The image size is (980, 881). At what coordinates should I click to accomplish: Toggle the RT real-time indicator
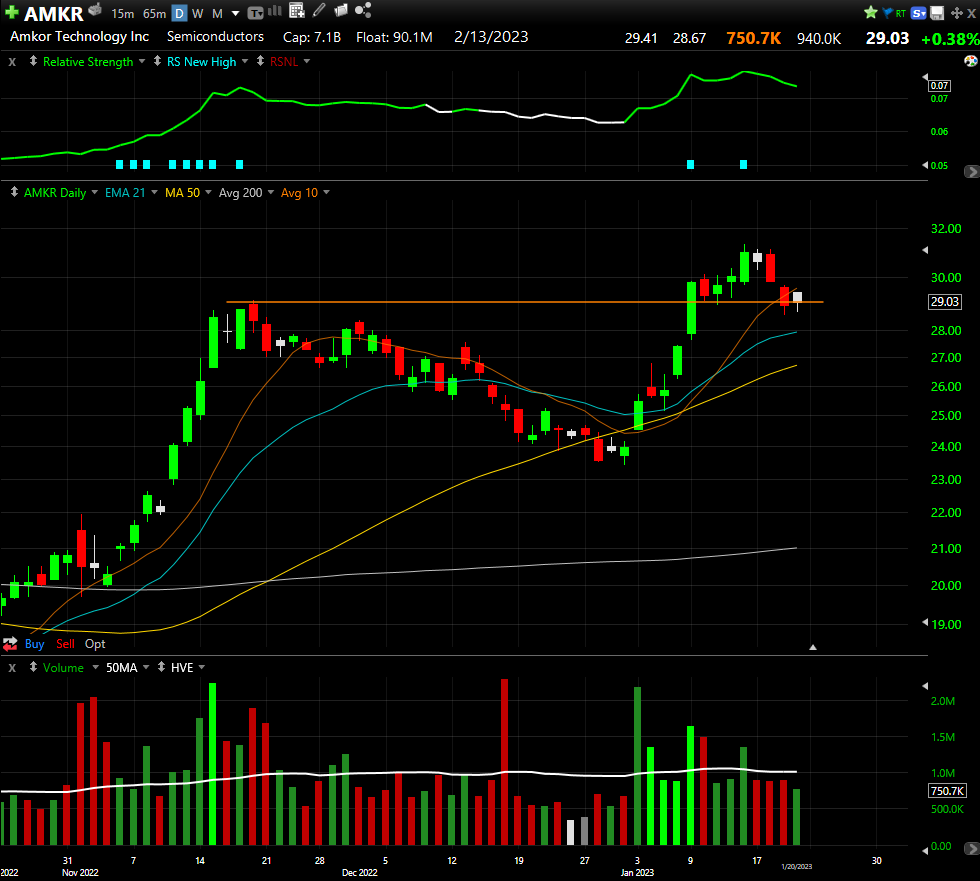pos(901,13)
